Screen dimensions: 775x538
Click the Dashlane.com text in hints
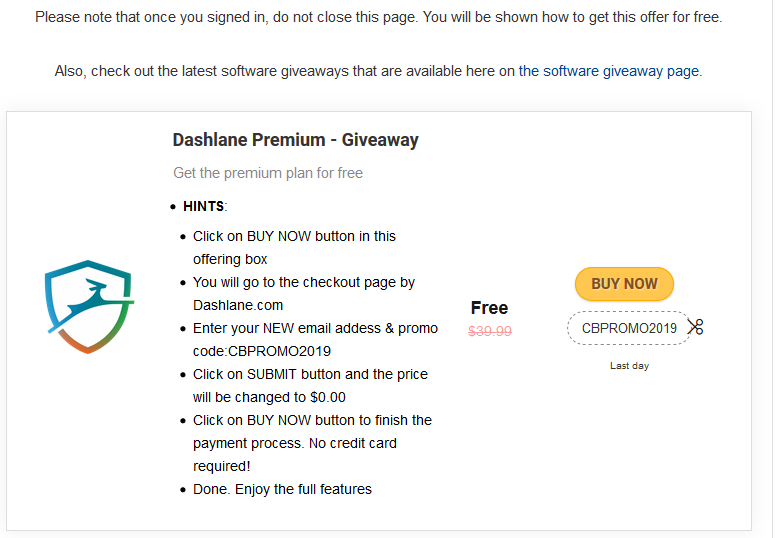pyautogui.click(x=238, y=305)
